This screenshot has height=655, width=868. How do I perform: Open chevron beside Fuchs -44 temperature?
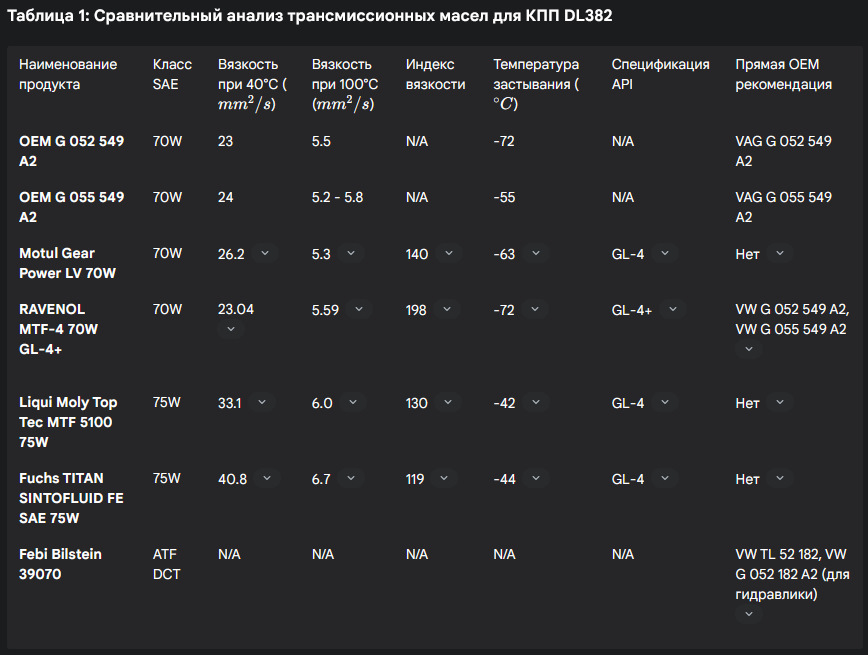(x=536, y=479)
